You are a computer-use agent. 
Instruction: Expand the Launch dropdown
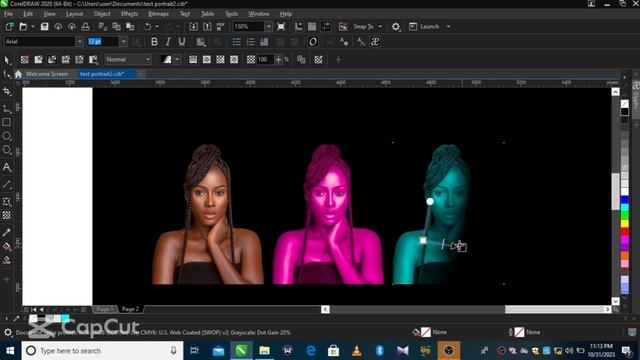[x=448, y=27]
